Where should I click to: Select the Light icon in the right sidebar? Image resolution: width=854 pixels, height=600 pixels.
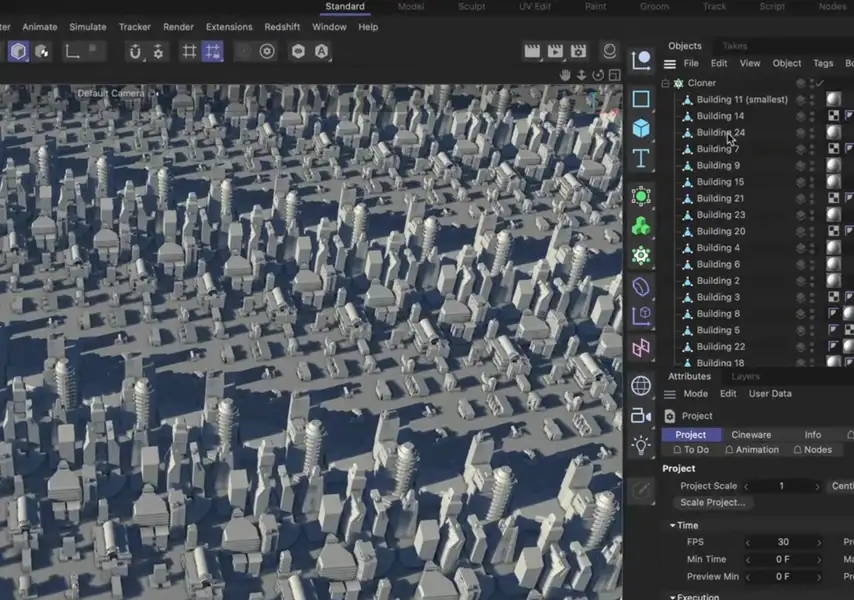[x=642, y=445]
